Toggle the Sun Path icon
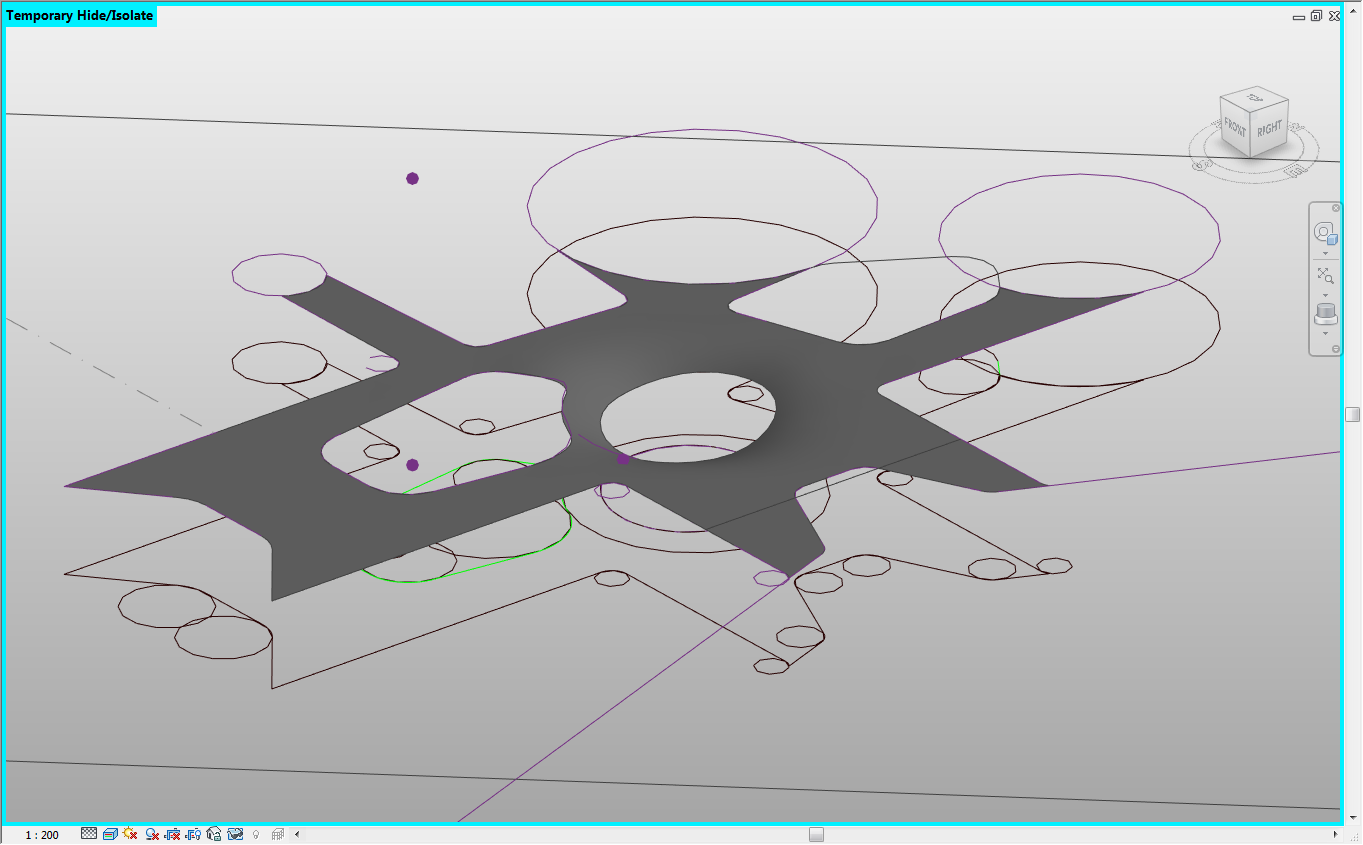1363x845 pixels. tap(130, 834)
